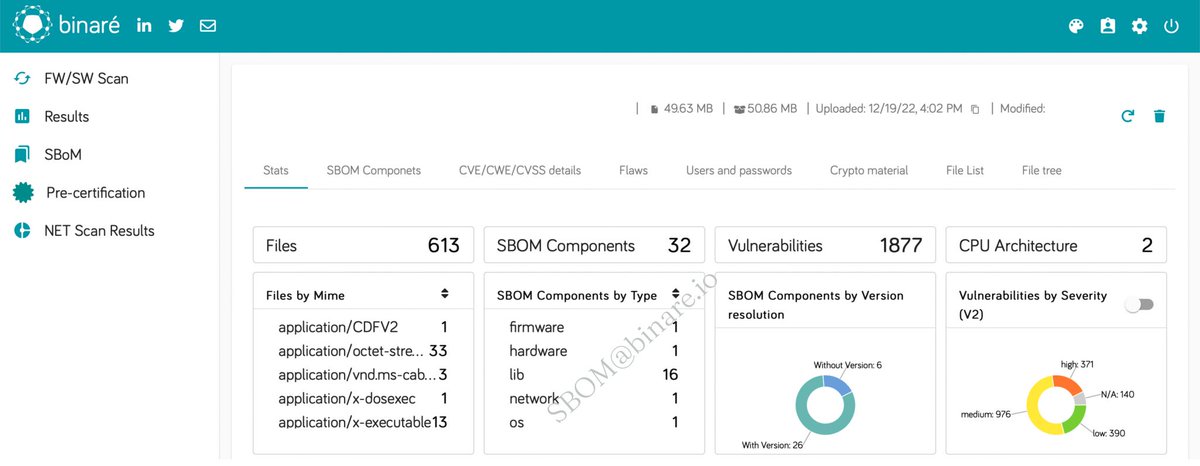This screenshot has height=466, width=1200.
Task: Click the SBOM Components 32 card
Action: coord(595,245)
